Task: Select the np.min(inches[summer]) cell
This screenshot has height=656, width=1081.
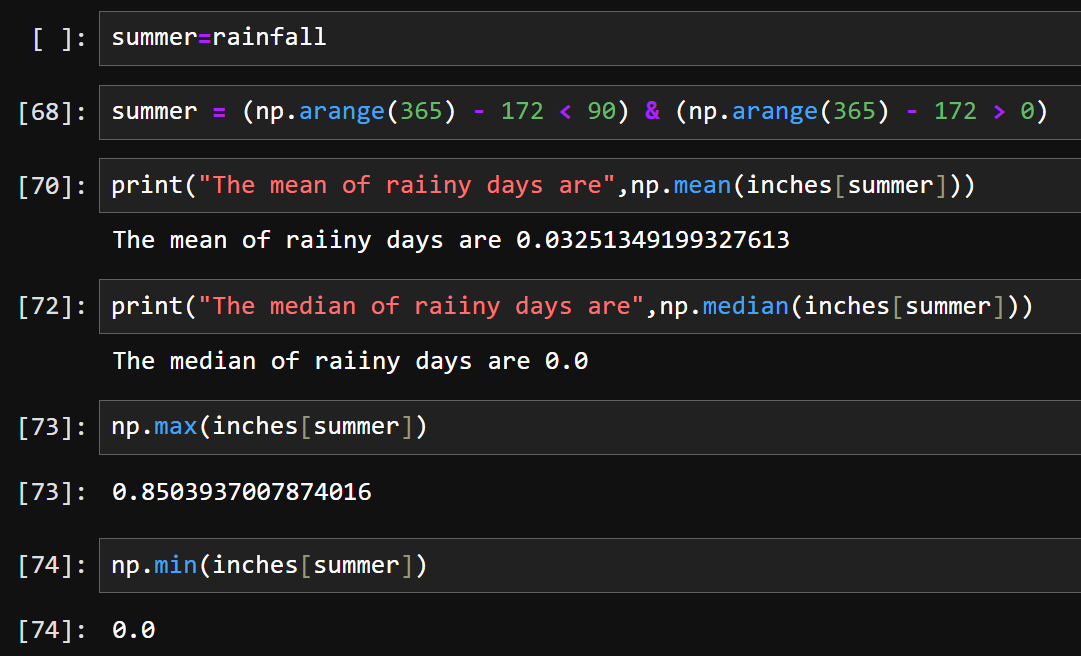Action: coord(590,566)
